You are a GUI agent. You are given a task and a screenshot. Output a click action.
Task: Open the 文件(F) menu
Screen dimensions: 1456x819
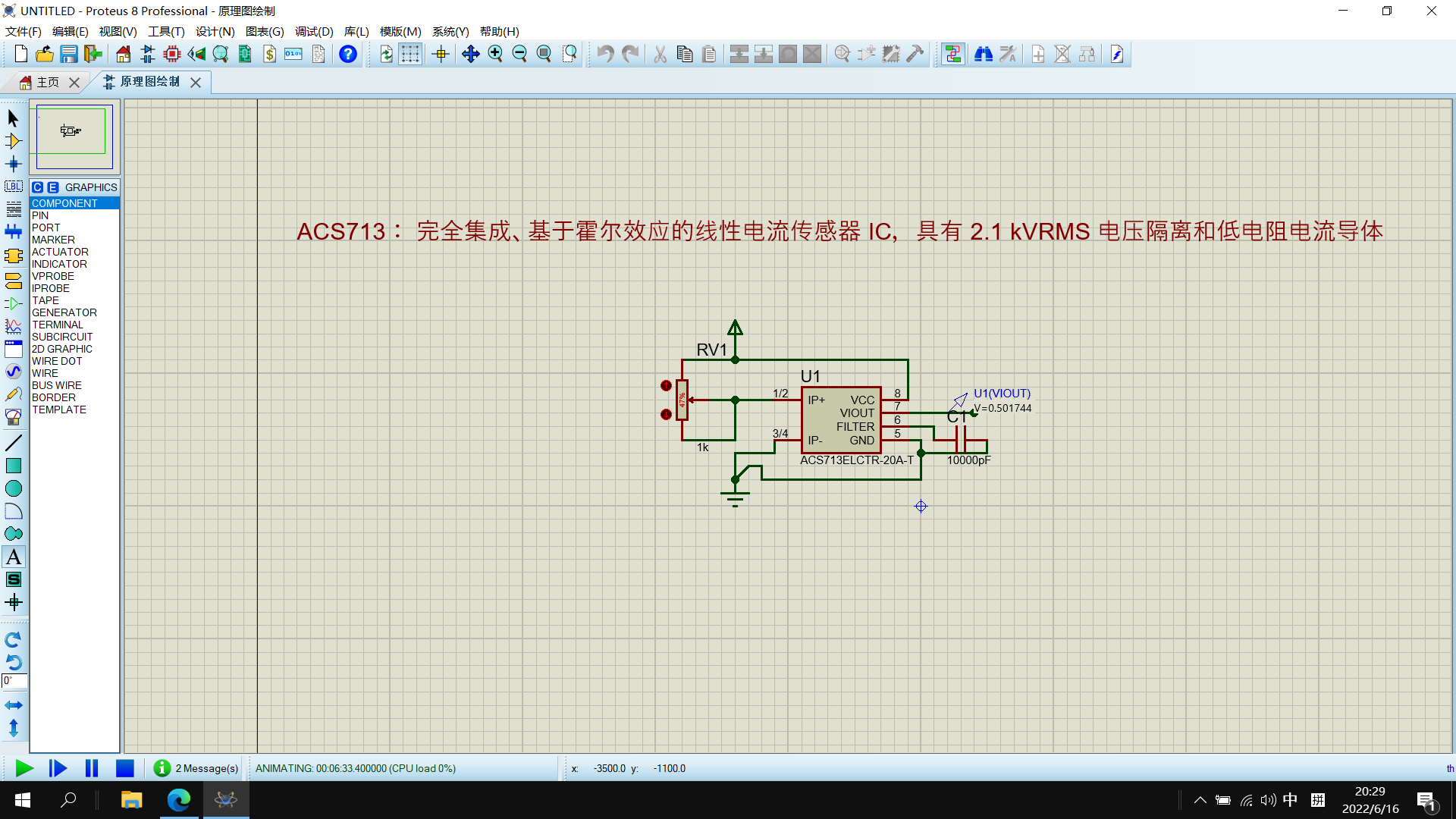[24, 31]
